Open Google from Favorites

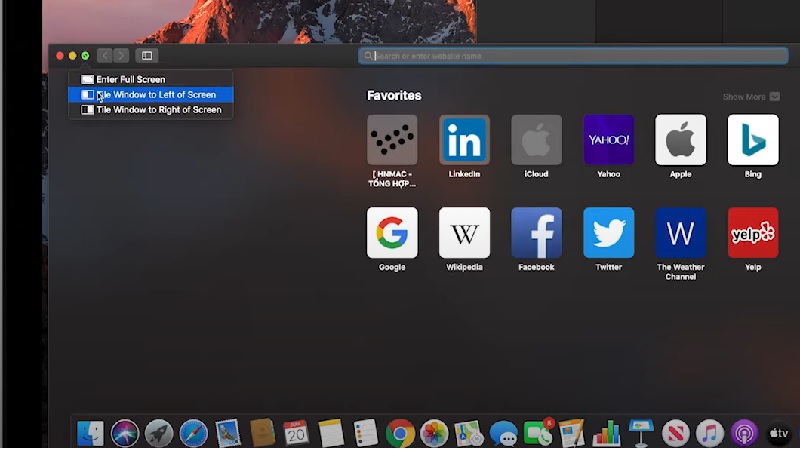pos(392,233)
